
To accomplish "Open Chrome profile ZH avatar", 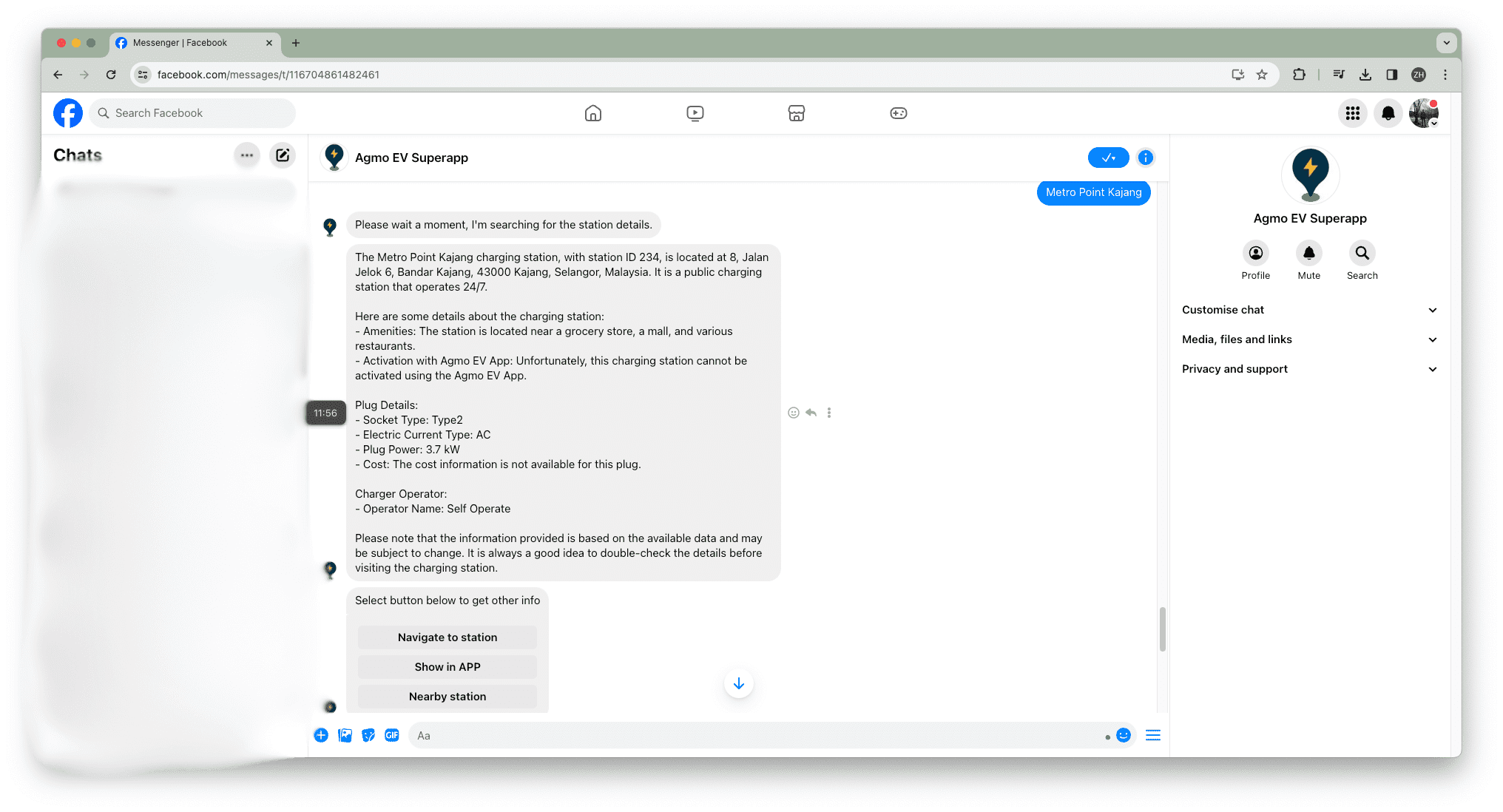I will [1419, 75].
